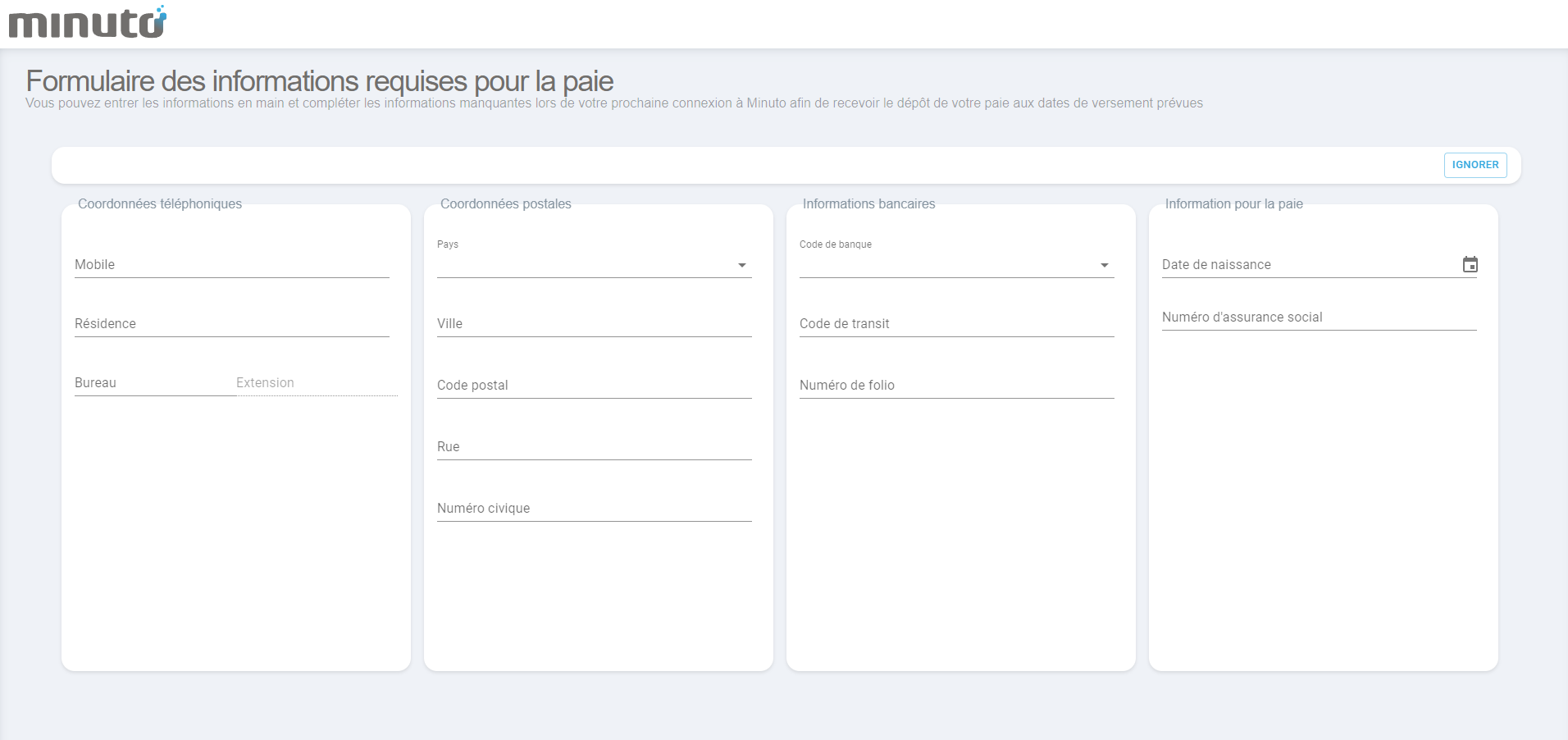Click the Code de banque arrow
The height and width of the screenshot is (740, 1568).
tap(1105, 265)
